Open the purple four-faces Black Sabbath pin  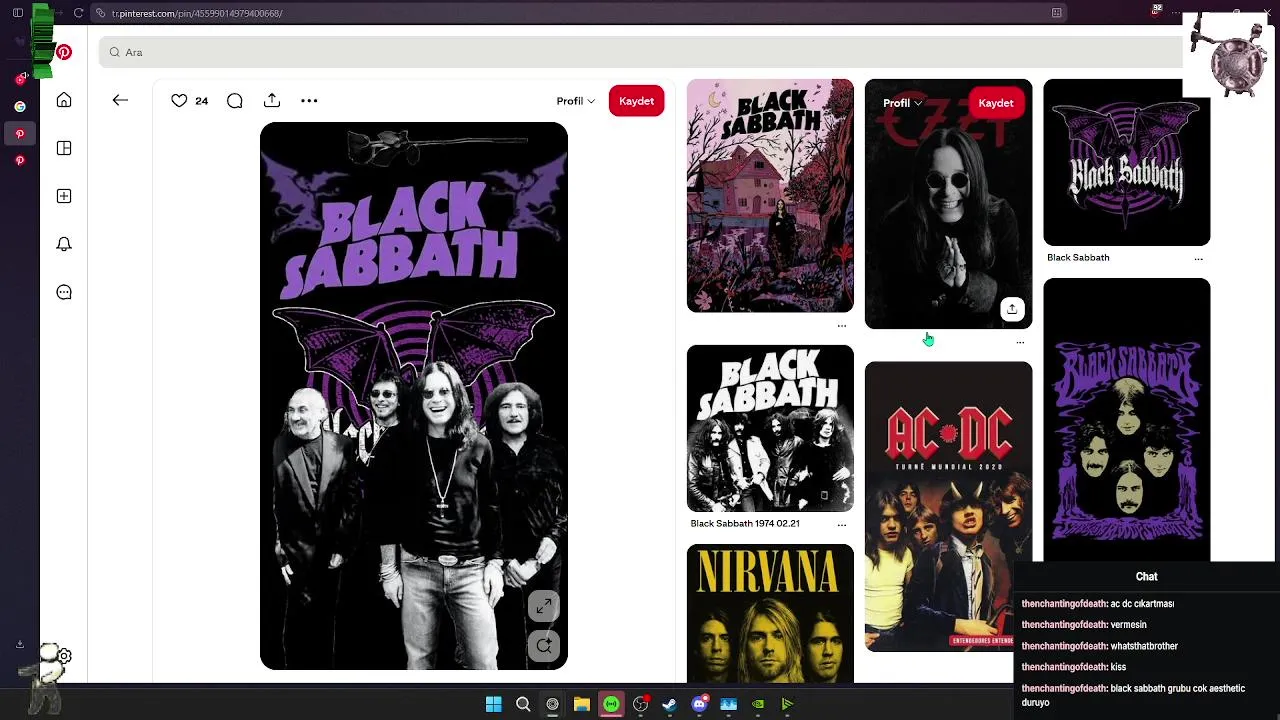[x=1126, y=420]
